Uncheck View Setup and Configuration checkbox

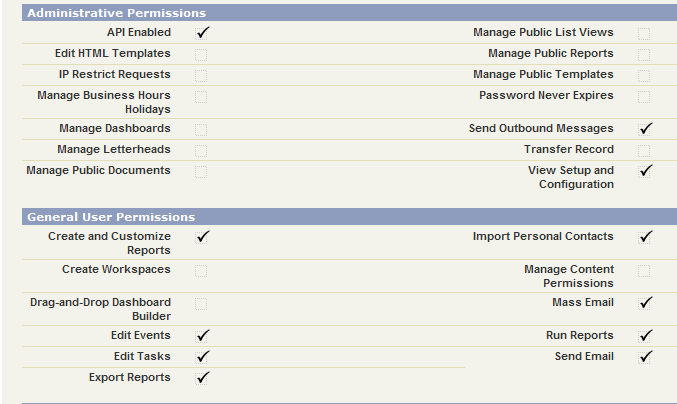click(x=644, y=172)
